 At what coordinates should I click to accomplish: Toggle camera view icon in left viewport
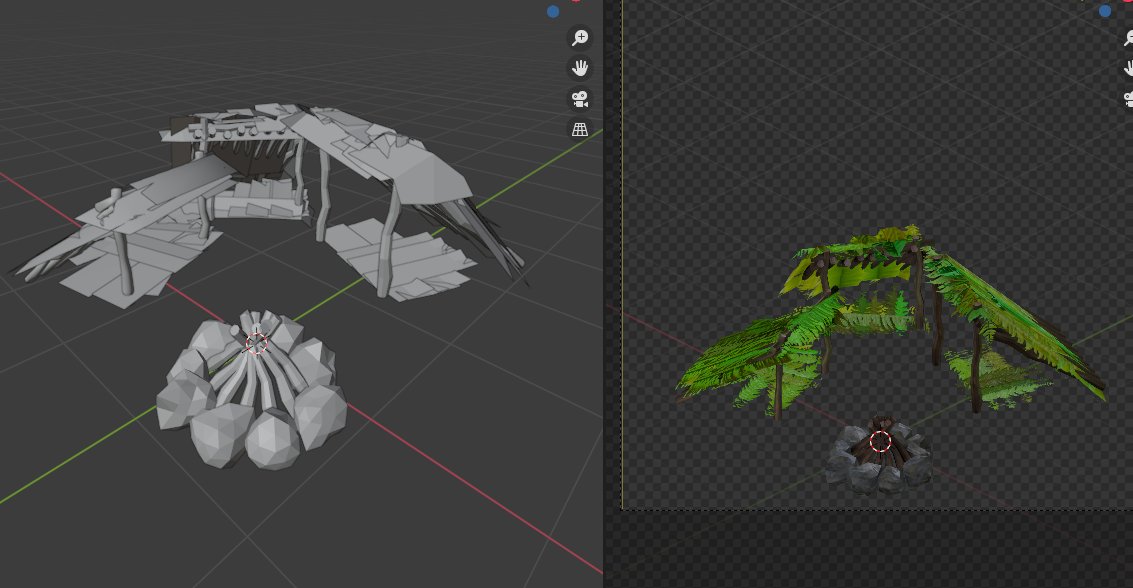580,99
